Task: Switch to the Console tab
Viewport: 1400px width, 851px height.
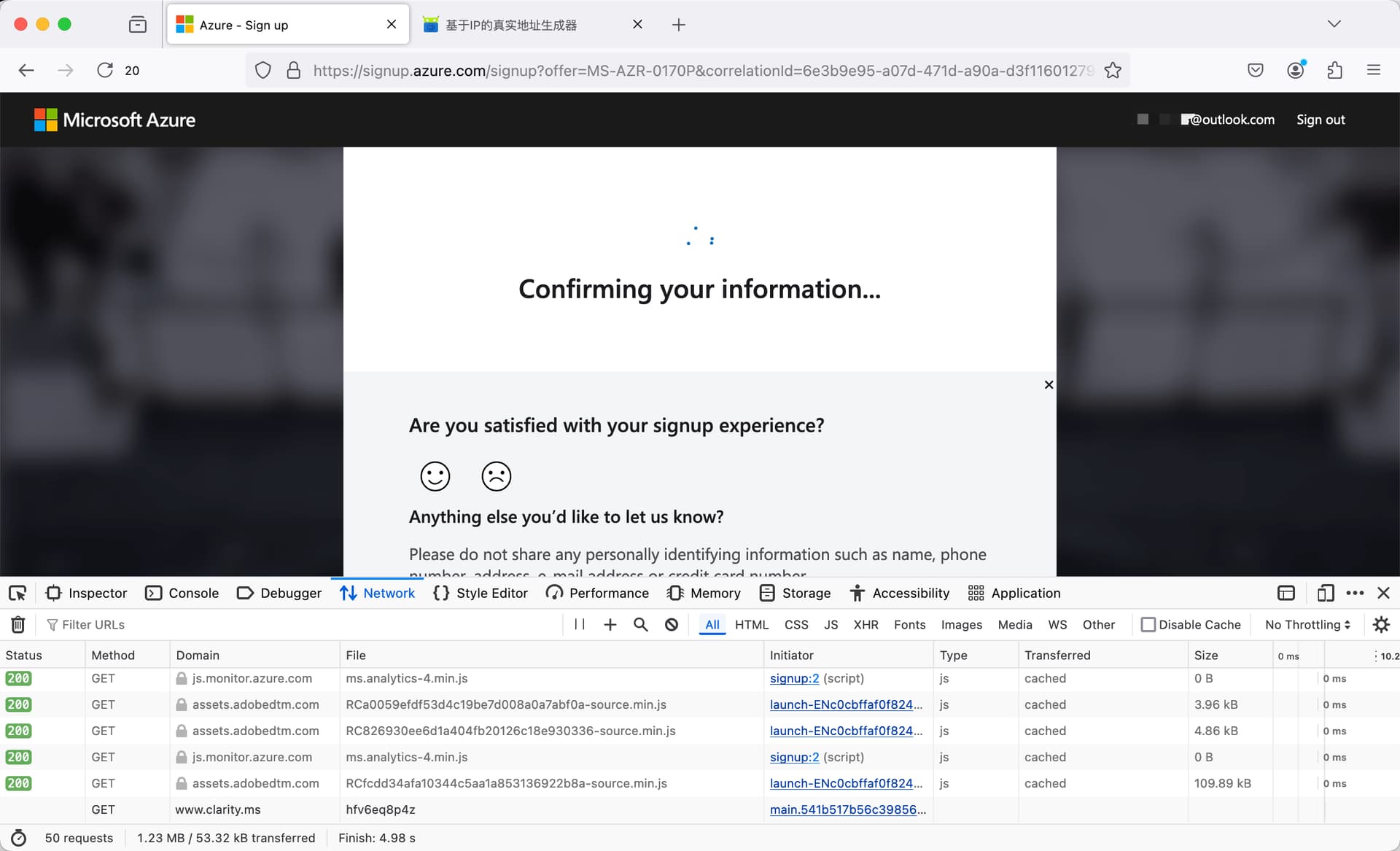Action: (182, 593)
